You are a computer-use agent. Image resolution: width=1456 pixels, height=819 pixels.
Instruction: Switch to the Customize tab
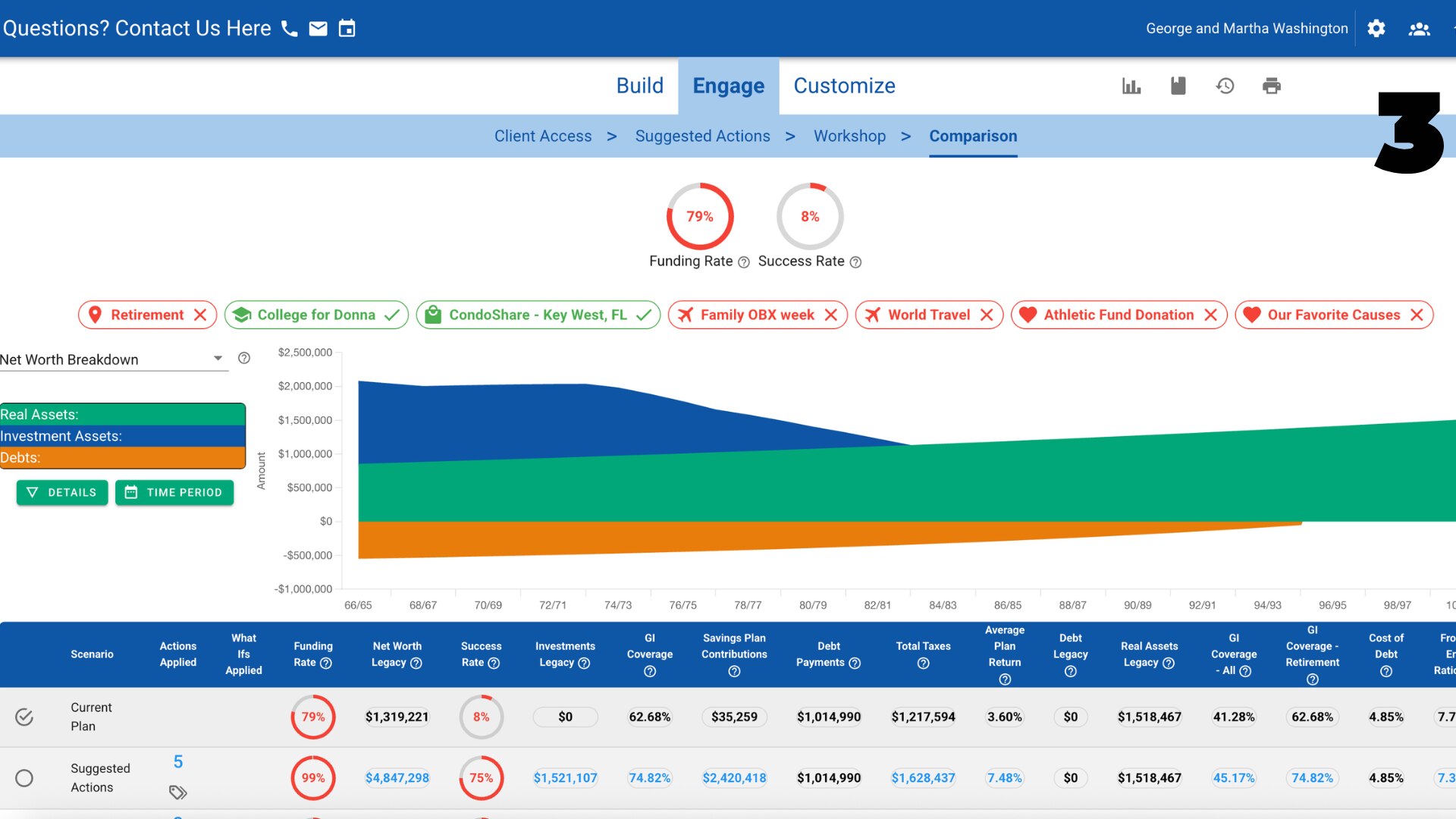(844, 86)
